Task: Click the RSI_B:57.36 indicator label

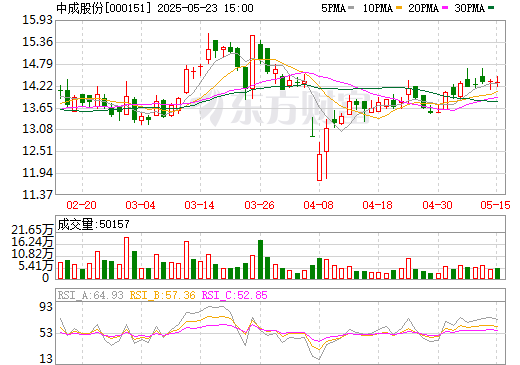Action: [162, 295]
